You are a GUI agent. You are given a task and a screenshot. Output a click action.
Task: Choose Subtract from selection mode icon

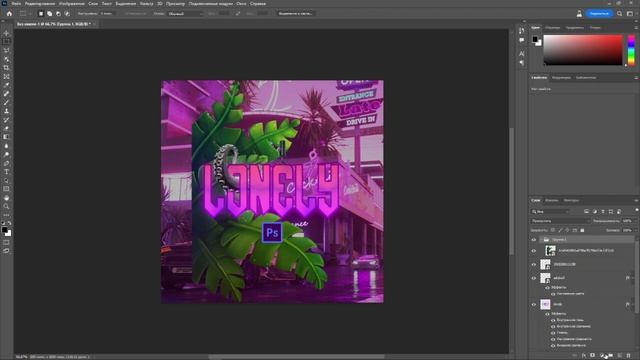click(x=58, y=13)
